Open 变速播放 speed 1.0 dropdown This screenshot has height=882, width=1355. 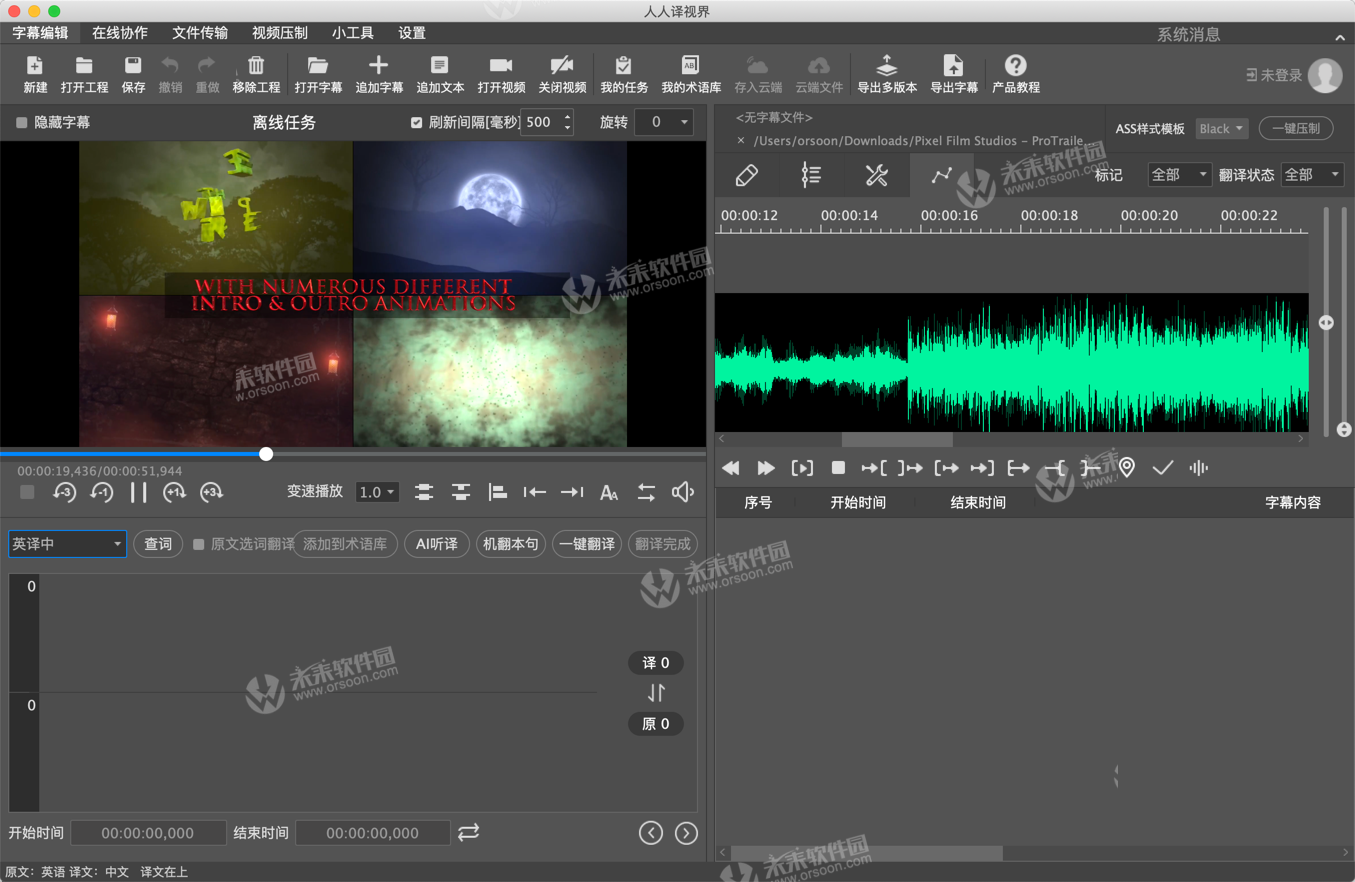coord(378,492)
